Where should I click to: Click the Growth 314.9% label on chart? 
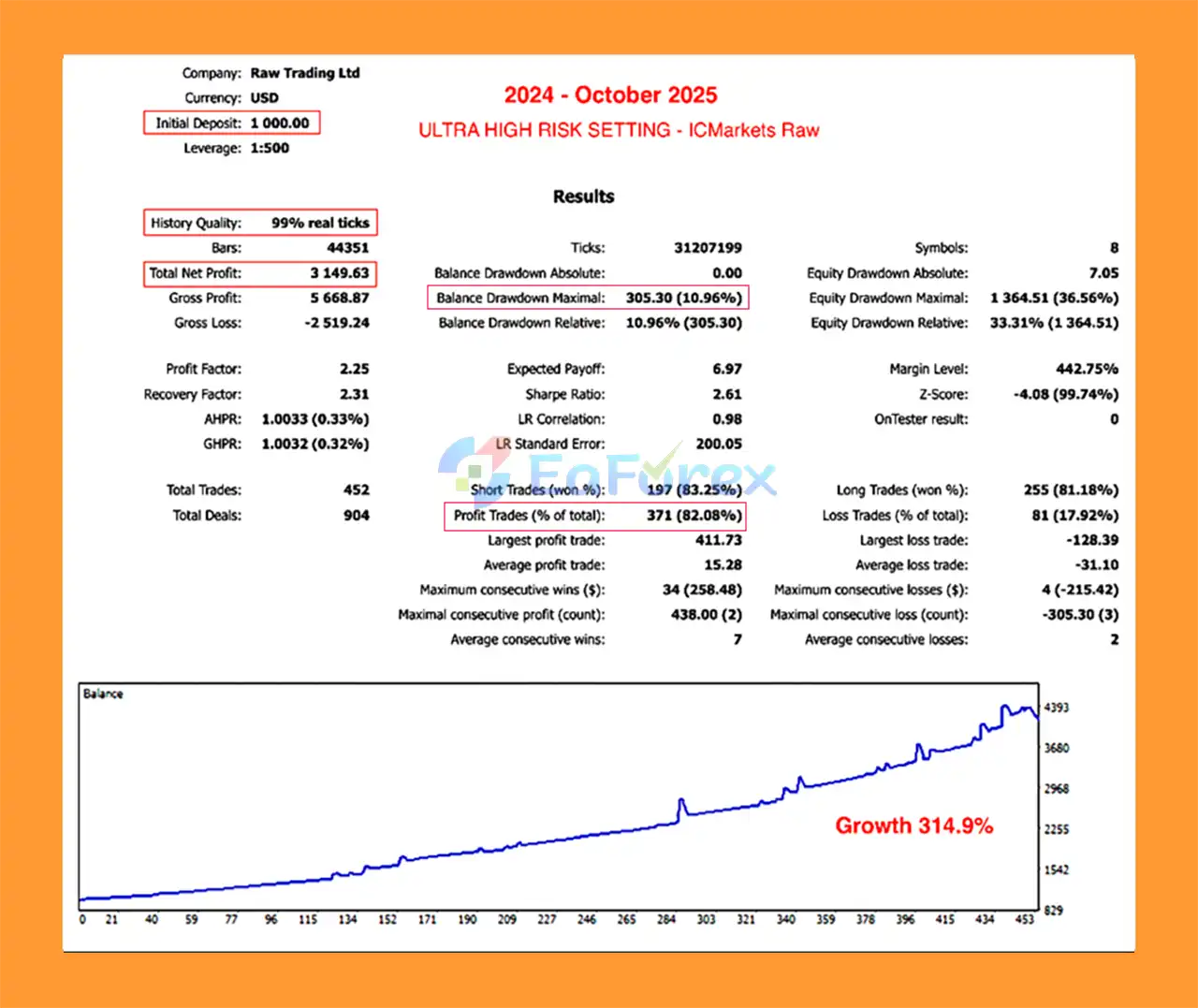click(913, 825)
